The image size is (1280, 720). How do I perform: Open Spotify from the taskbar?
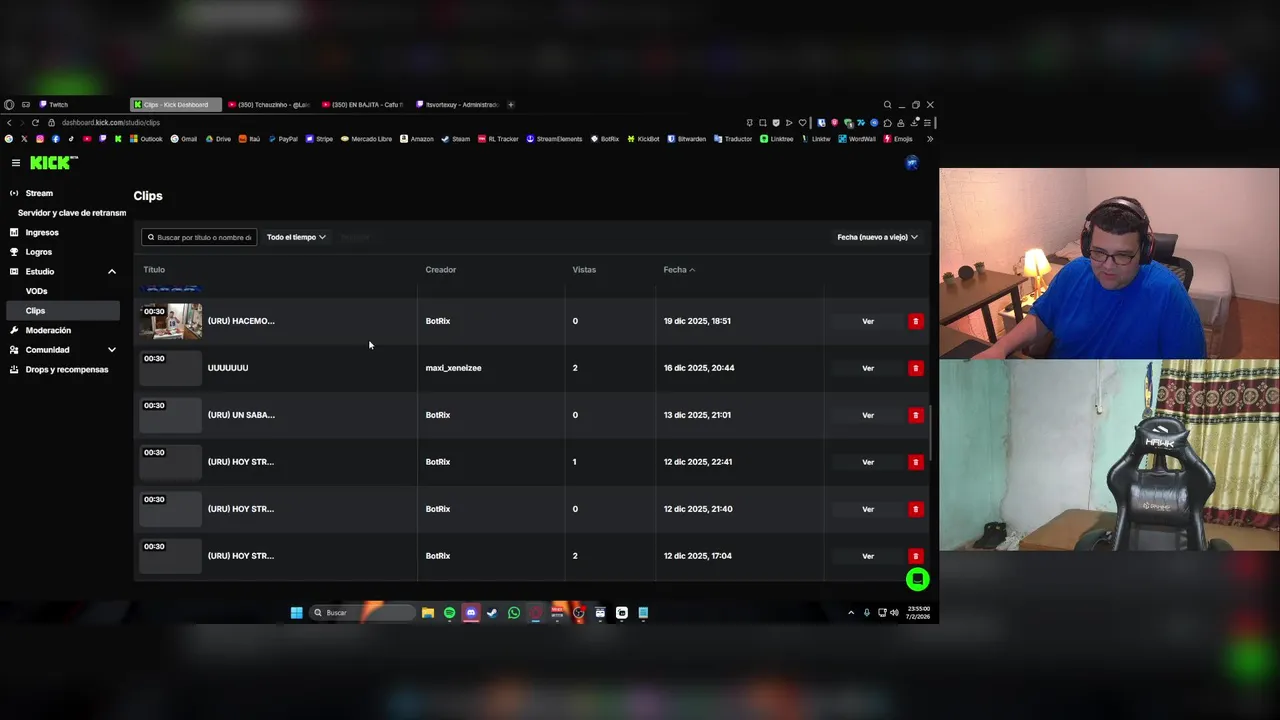(x=449, y=613)
